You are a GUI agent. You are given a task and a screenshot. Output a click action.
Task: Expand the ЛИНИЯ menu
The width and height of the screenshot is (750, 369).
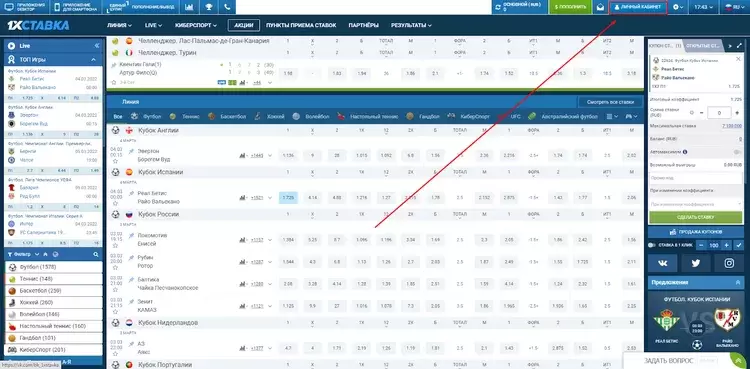pyautogui.click(x=120, y=25)
